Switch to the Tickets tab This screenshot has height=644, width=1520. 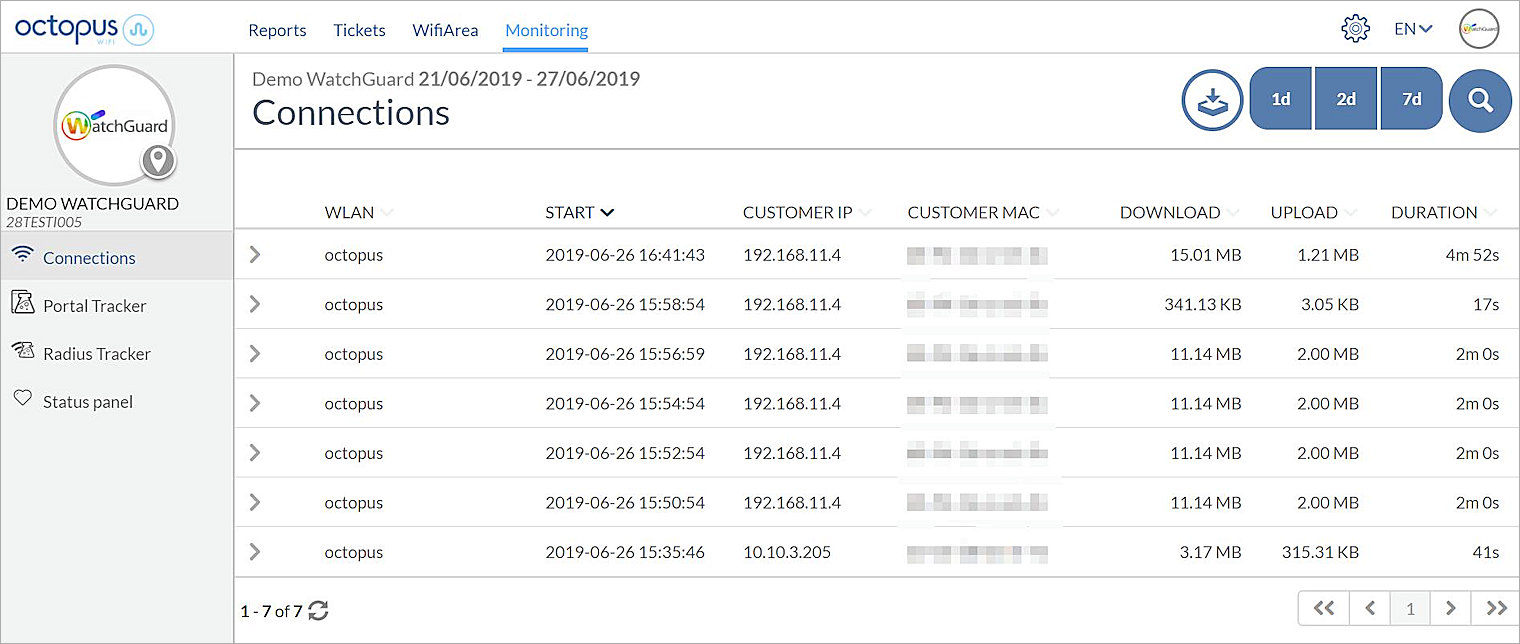click(x=359, y=30)
